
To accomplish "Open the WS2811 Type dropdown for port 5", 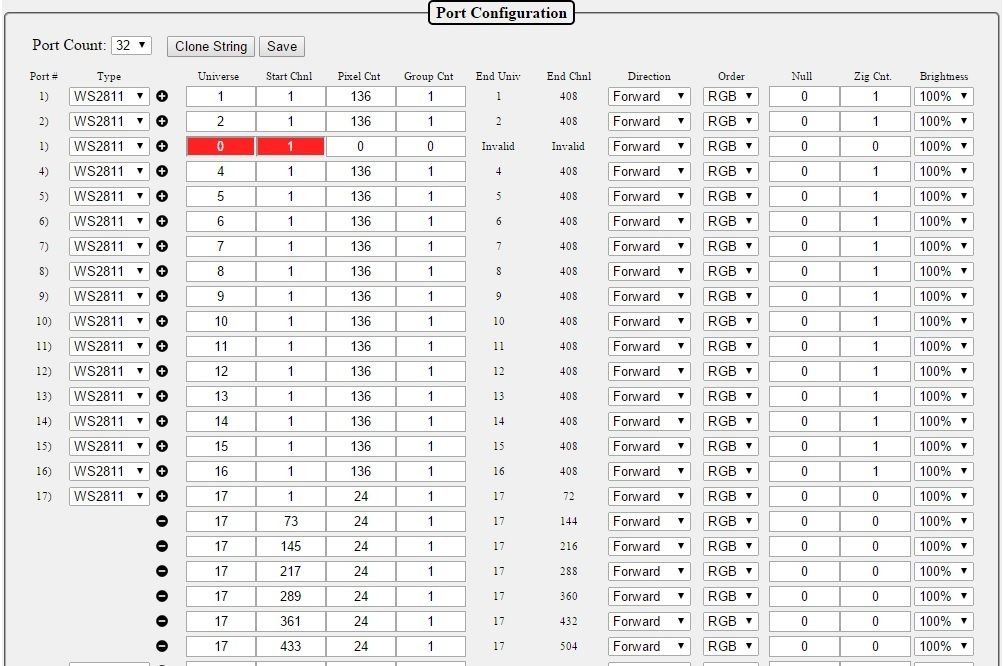I will tap(109, 196).
